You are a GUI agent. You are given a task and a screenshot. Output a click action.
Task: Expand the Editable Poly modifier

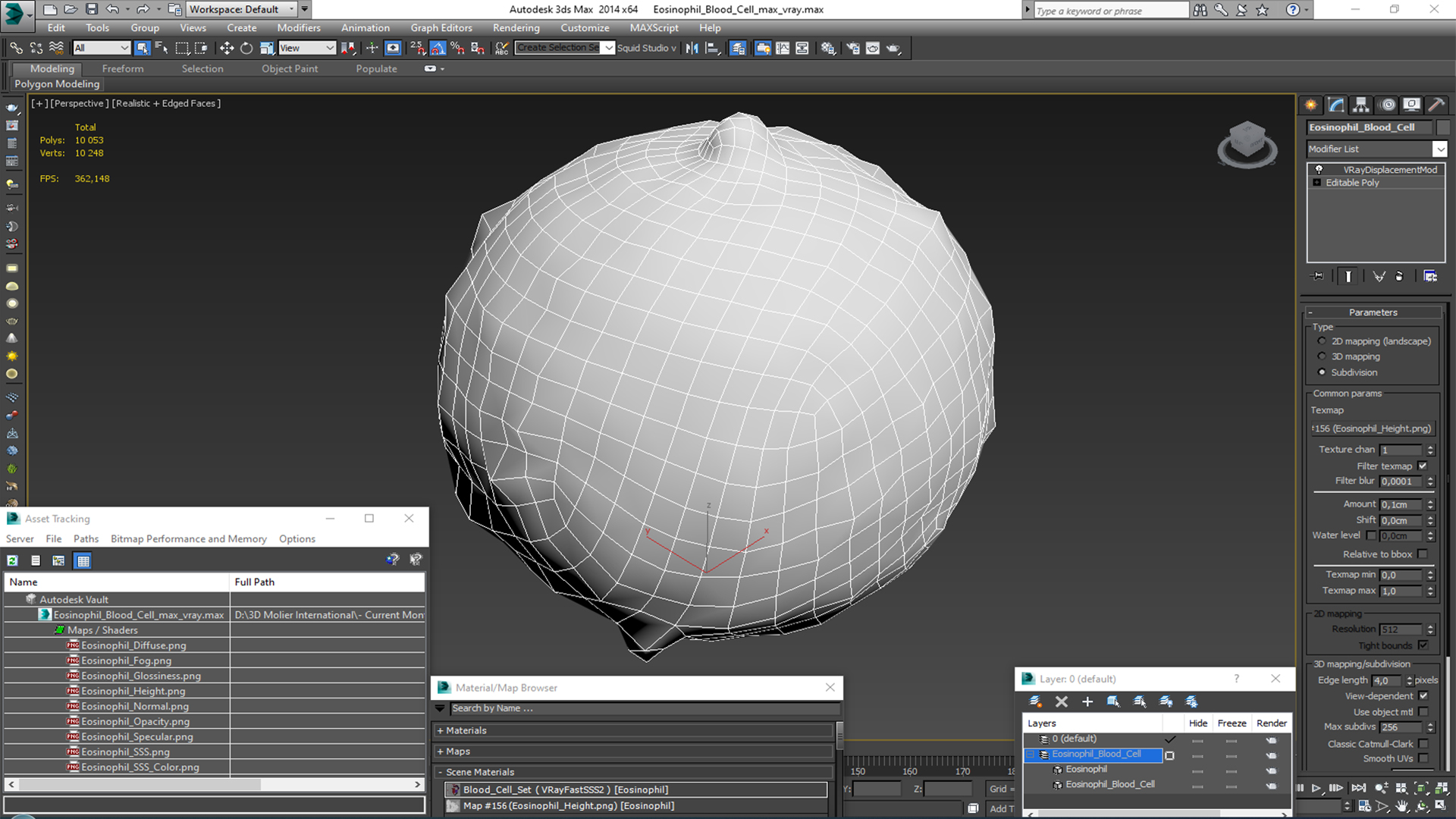coord(1317,183)
